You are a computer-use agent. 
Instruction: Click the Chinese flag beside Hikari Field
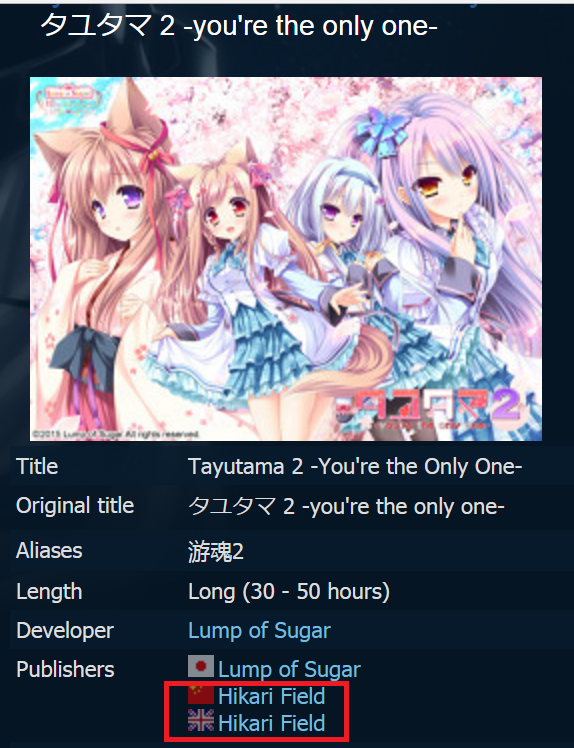click(200, 695)
